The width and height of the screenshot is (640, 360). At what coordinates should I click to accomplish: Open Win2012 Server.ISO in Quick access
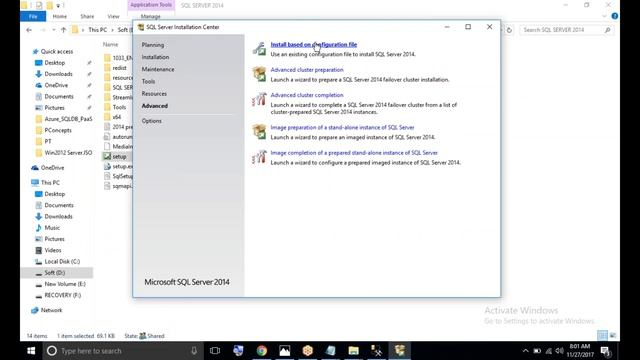coord(68,153)
